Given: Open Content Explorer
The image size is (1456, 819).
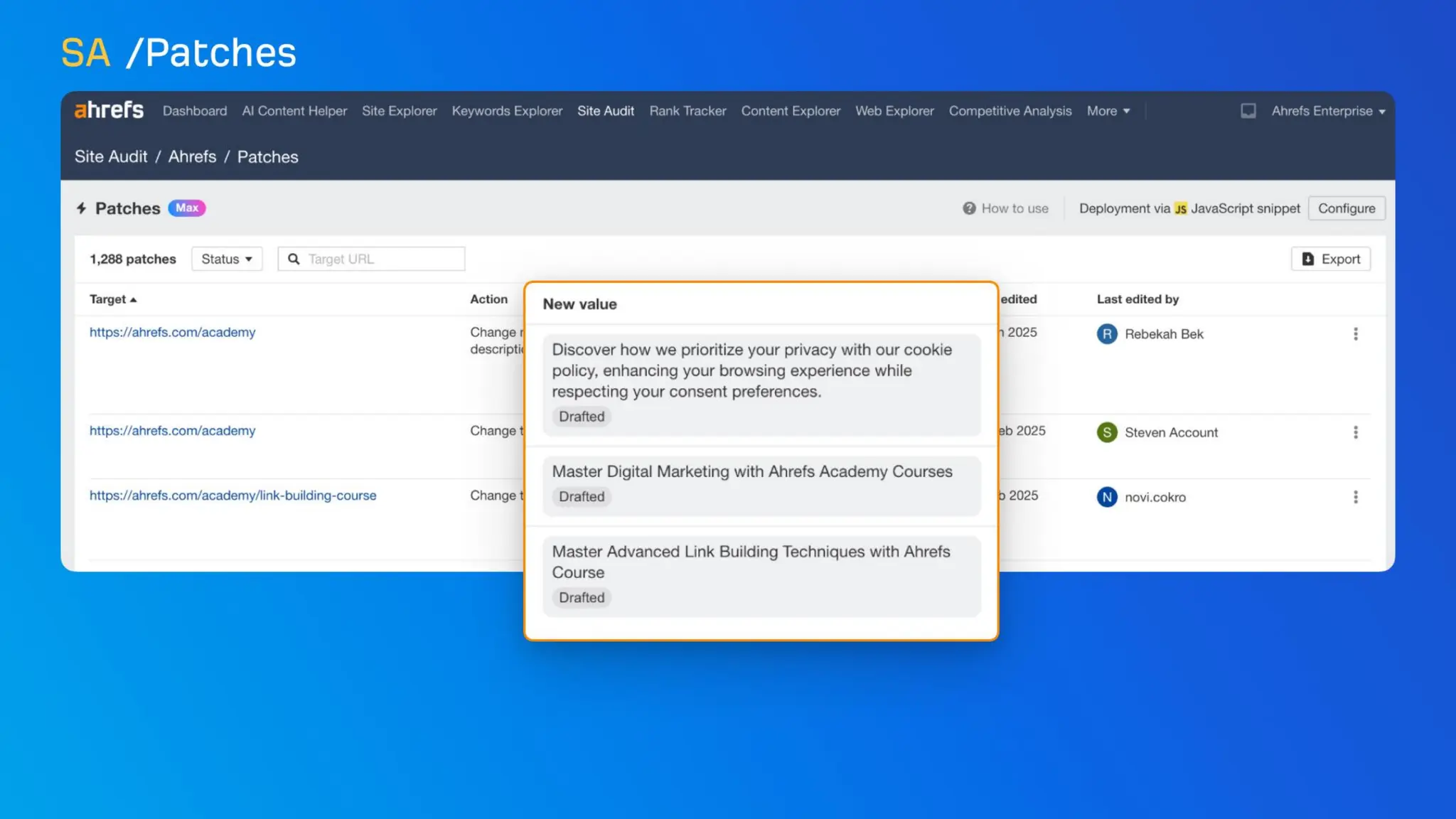Looking at the screenshot, I should pyautogui.click(x=791, y=111).
